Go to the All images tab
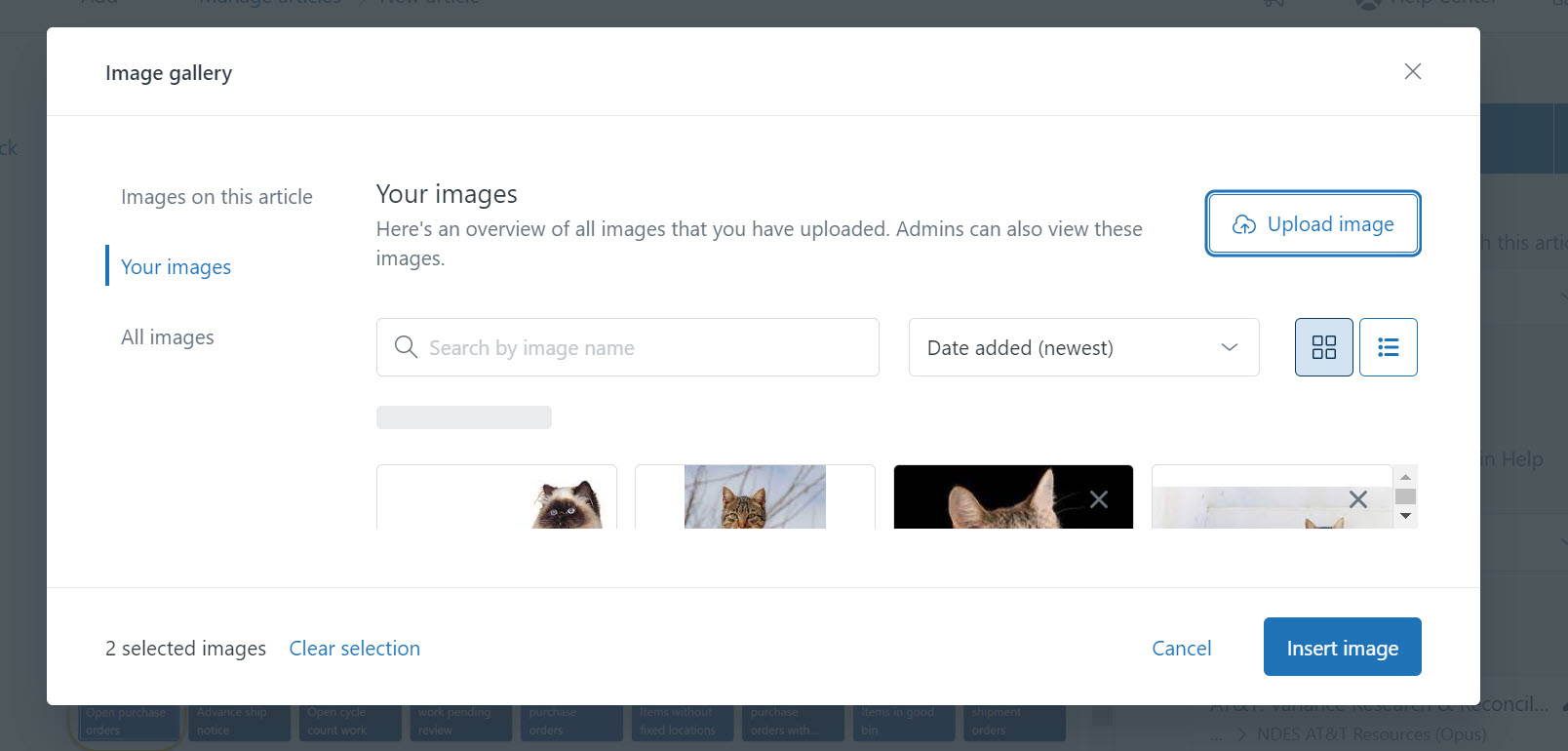1568x751 pixels. coord(168,337)
